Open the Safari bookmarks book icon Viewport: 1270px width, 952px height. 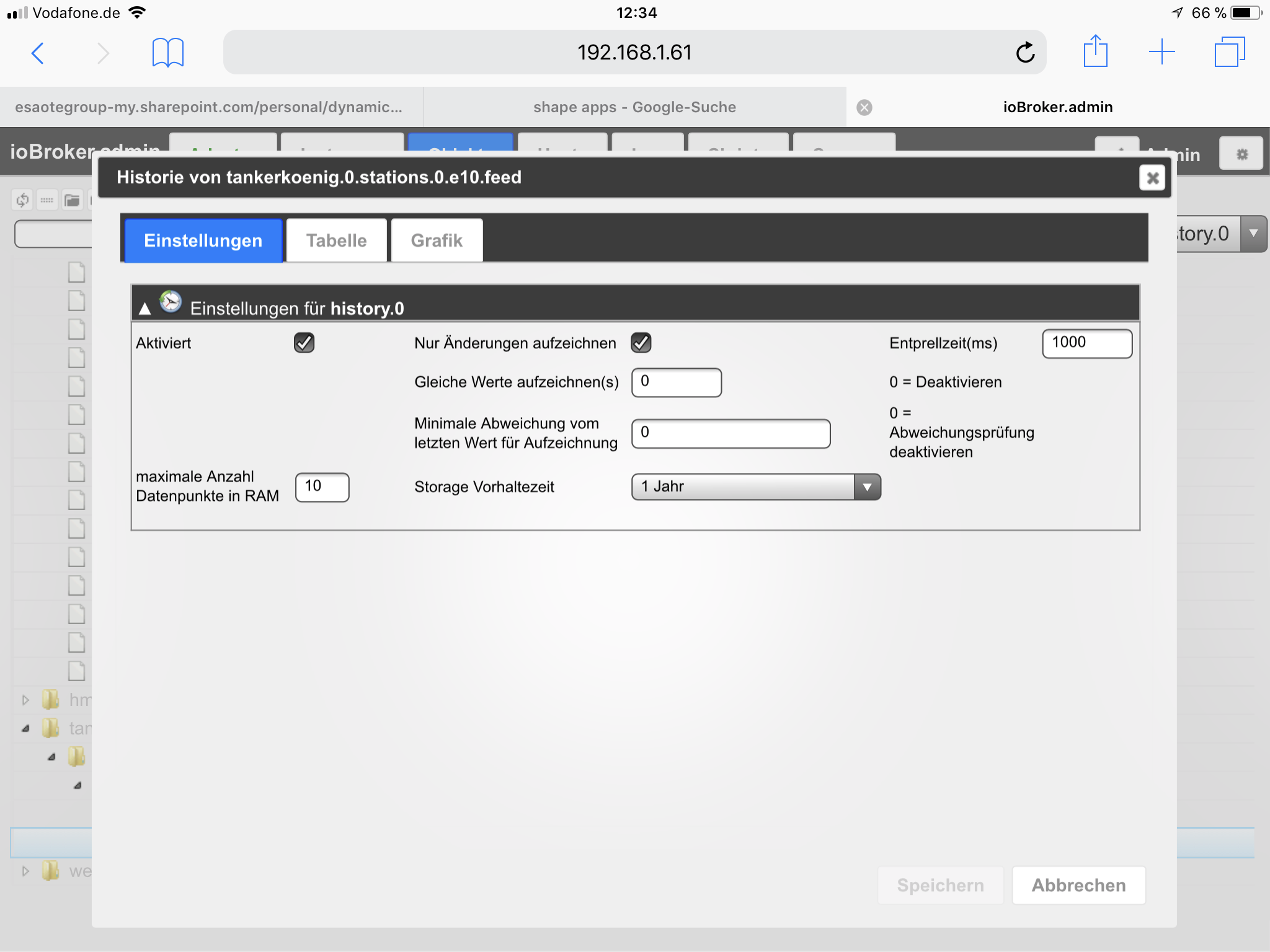click(167, 53)
